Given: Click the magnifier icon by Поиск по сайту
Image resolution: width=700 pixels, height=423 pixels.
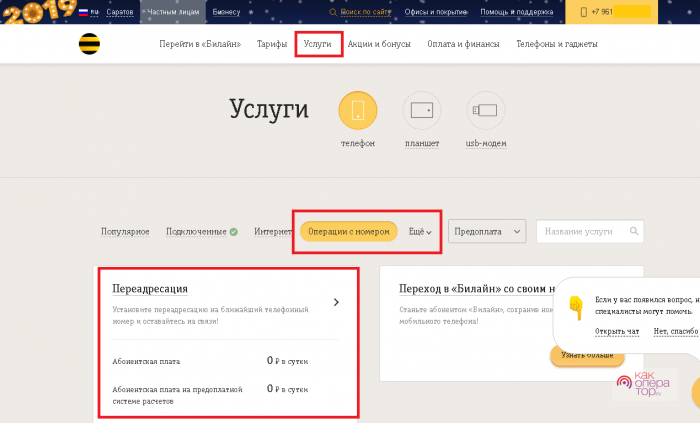Looking at the screenshot, I should [x=333, y=12].
